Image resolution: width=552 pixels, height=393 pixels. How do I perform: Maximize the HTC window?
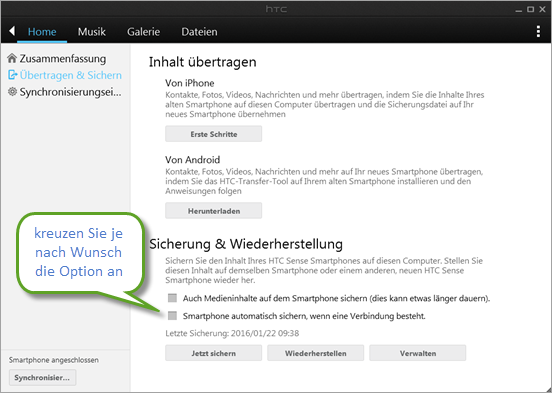[x=530, y=10]
